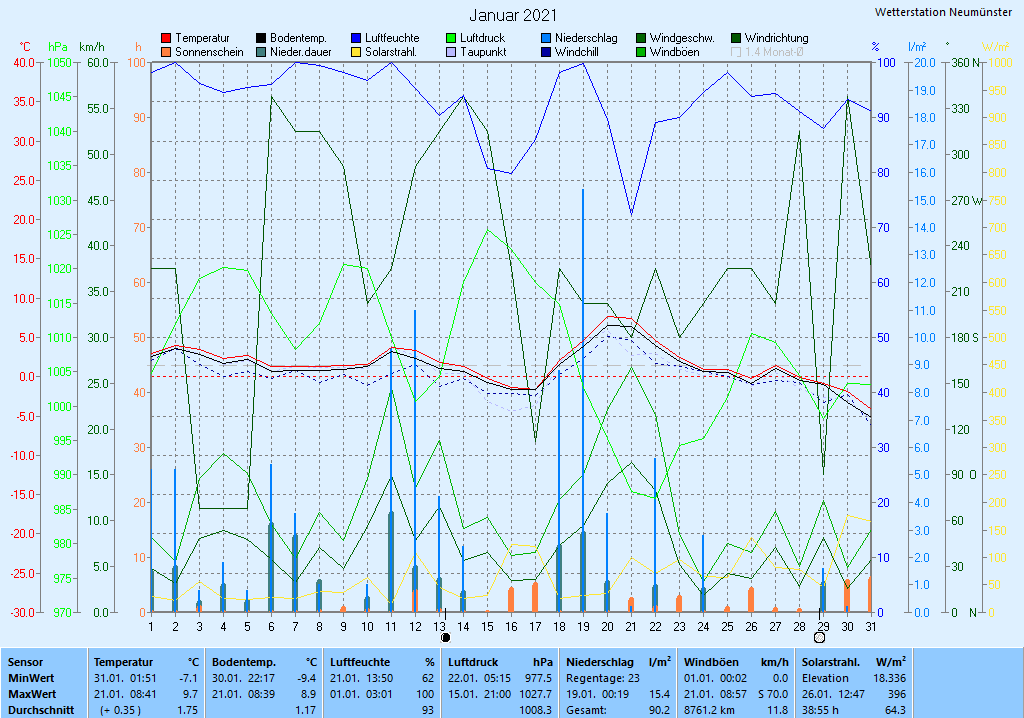
Task: Click the yellow Solarstrahl. legend swatch
Action: (x=356, y=52)
